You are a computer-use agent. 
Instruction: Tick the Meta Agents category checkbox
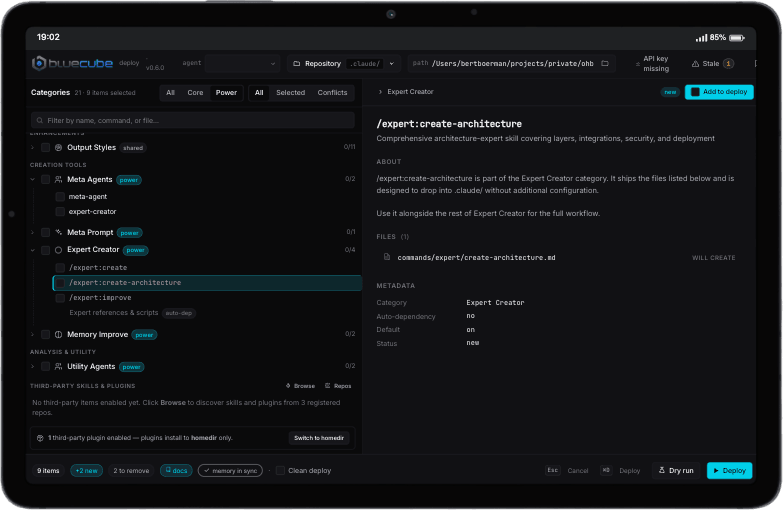45,179
